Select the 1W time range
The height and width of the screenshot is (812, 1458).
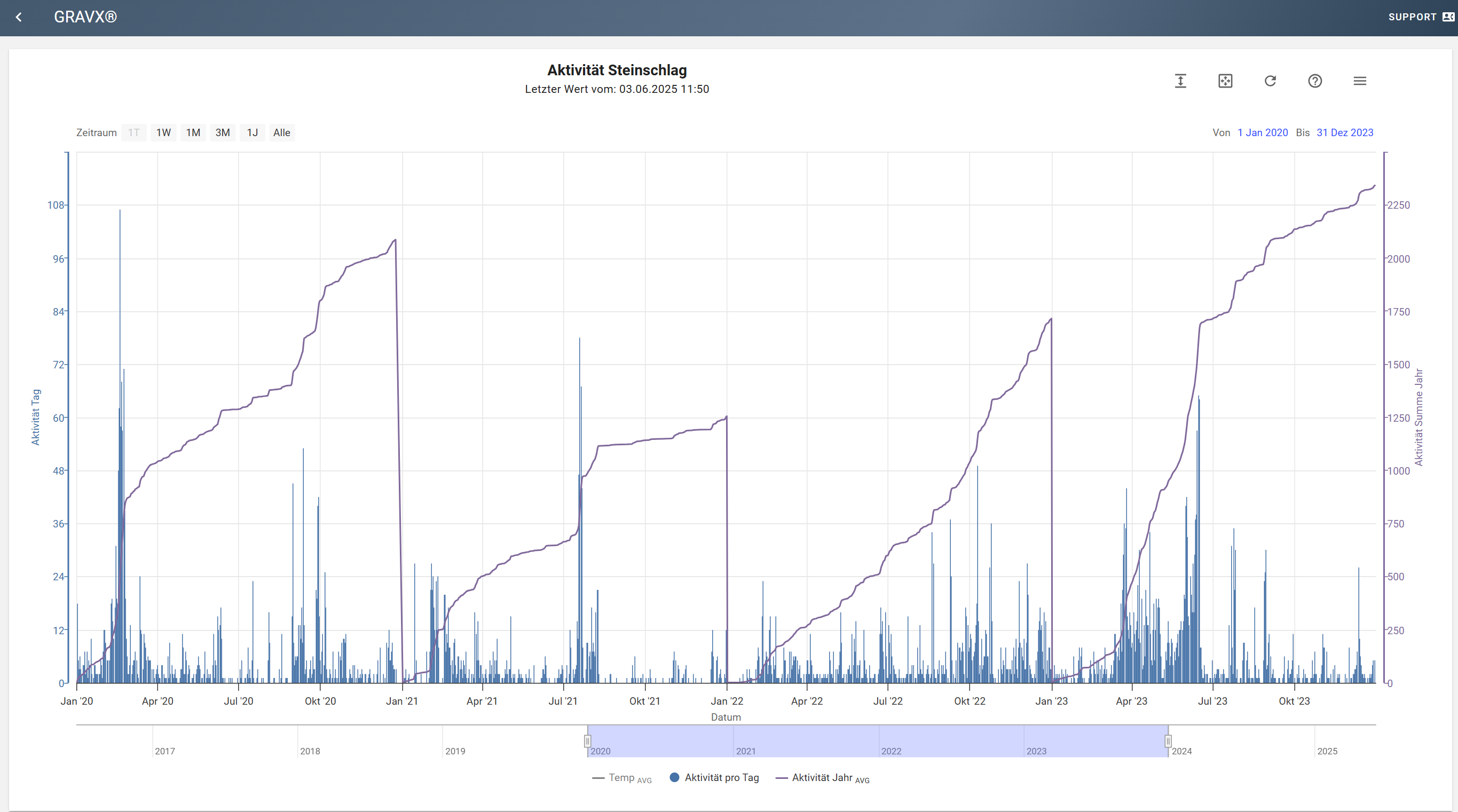pyautogui.click(x=163, y=132)
